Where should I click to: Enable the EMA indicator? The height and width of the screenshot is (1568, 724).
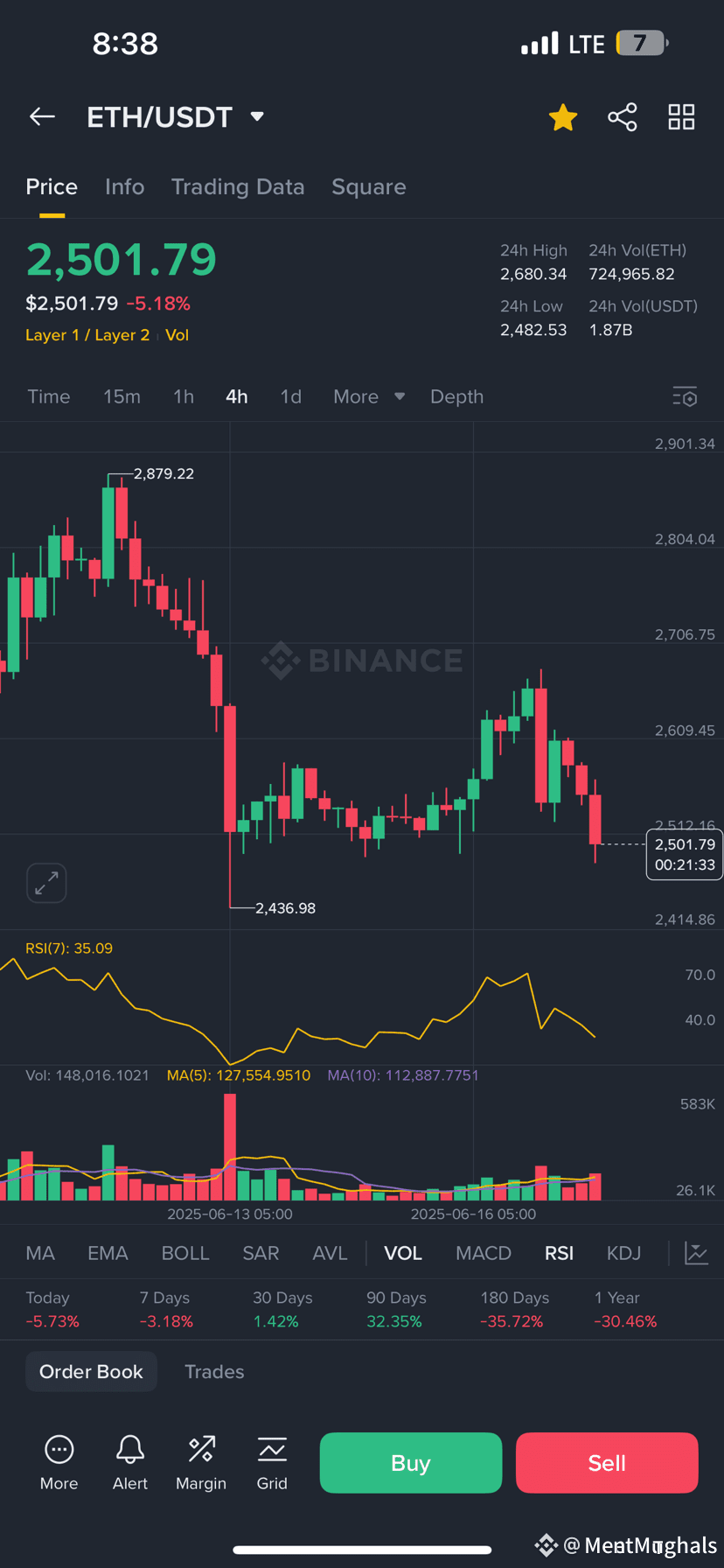[108, 1253]
